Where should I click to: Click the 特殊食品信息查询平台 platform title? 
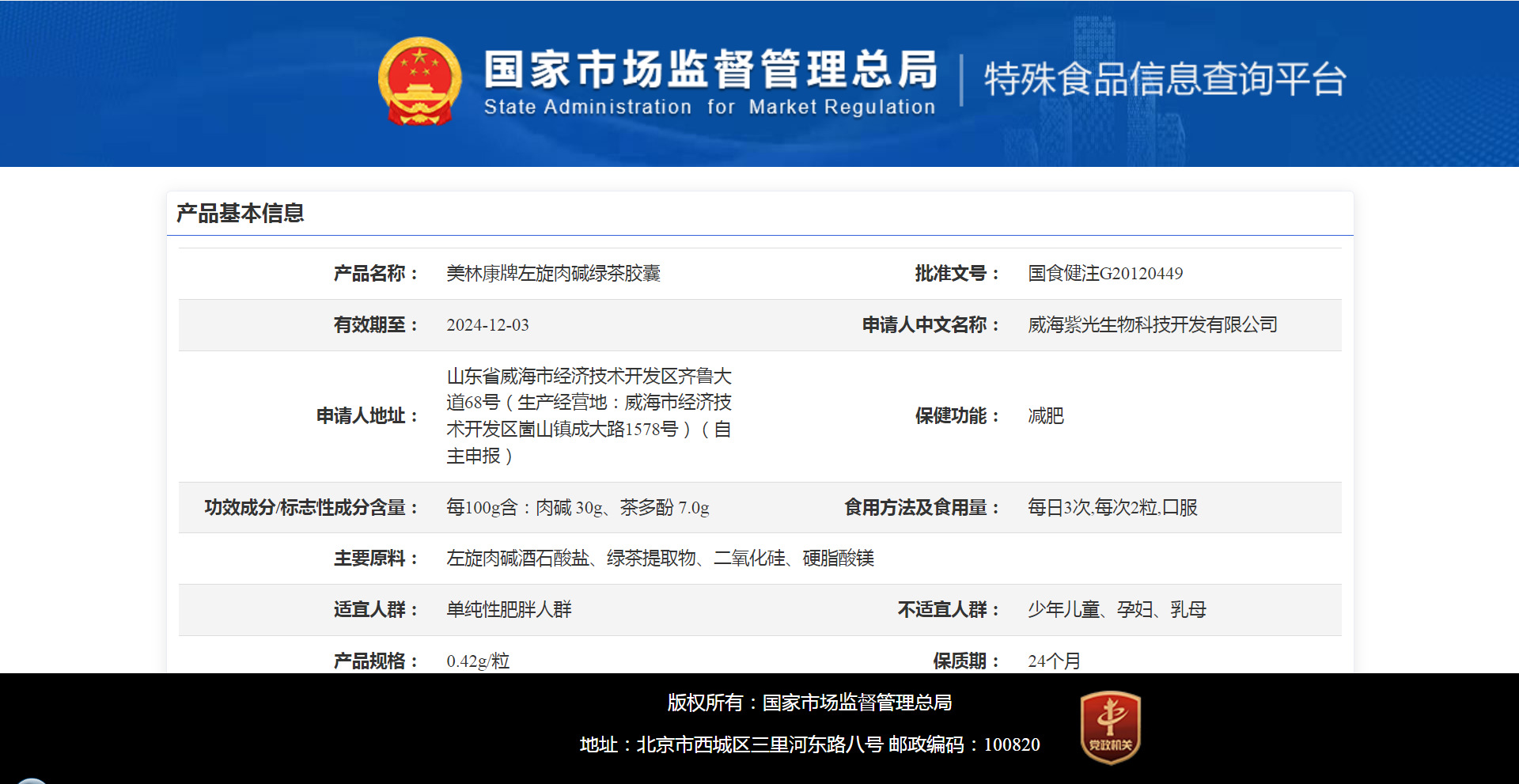(1165, 79)
